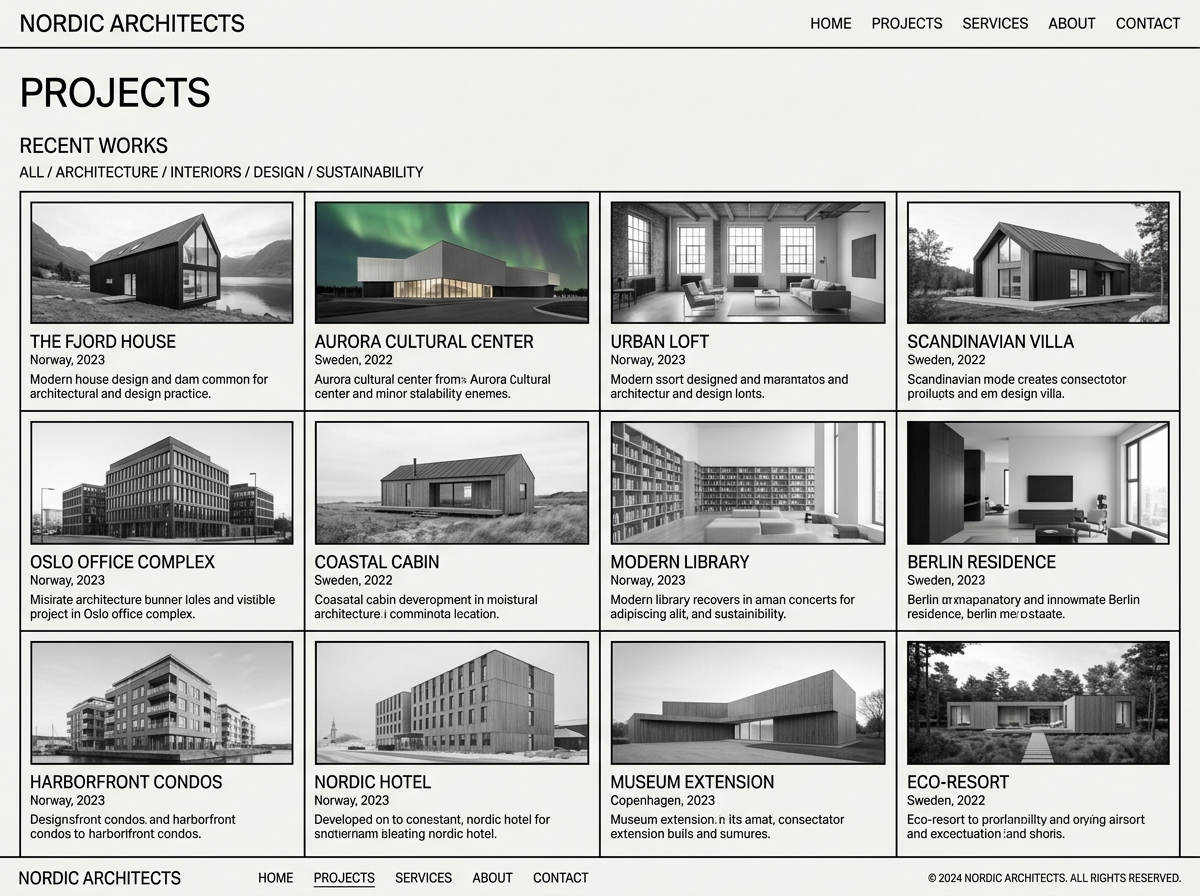Click the ECO-RESORT title
The image size is (1200, 896).
[x=958, y=782]
